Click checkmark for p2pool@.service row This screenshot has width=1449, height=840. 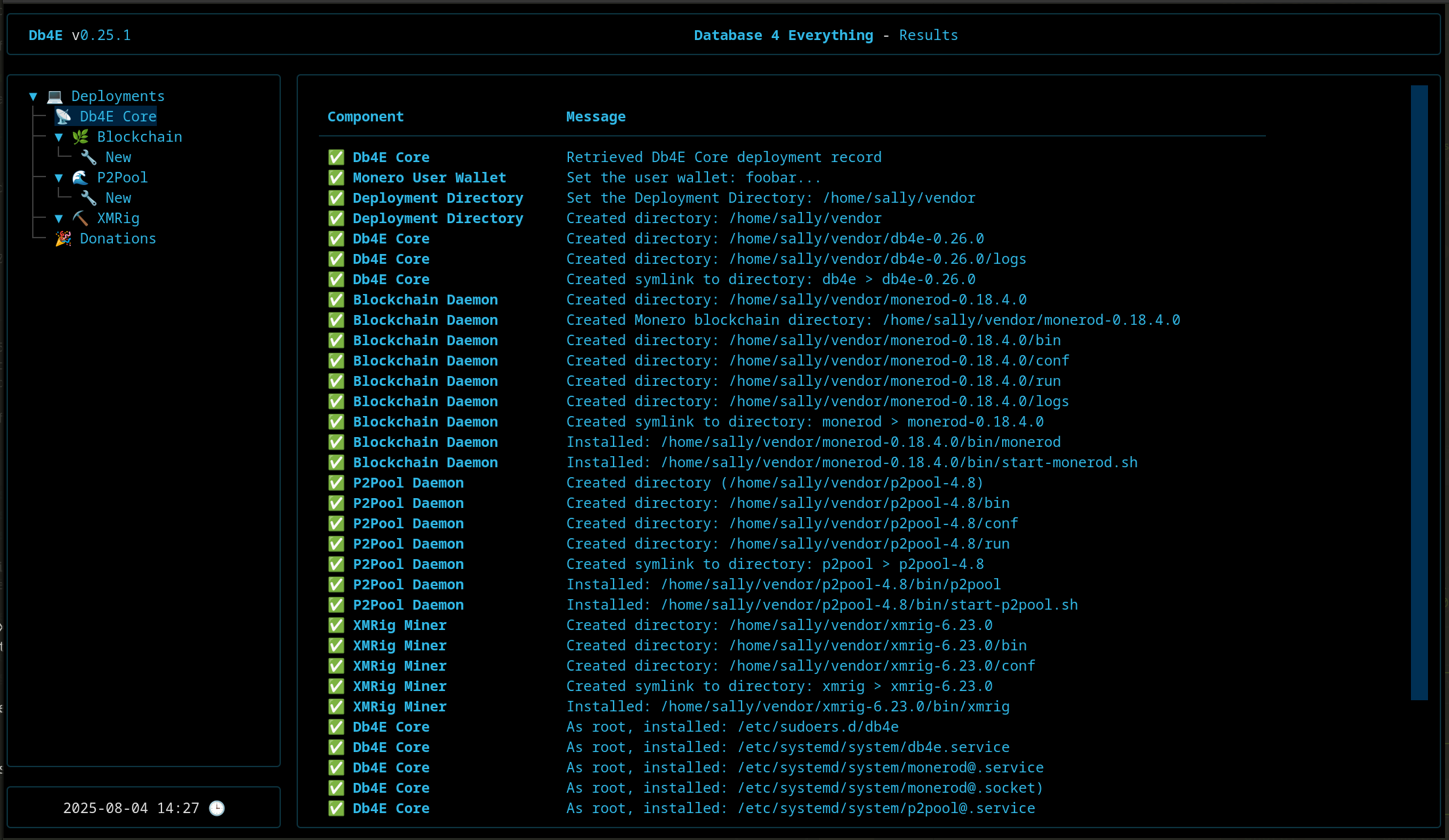(336, 808)
